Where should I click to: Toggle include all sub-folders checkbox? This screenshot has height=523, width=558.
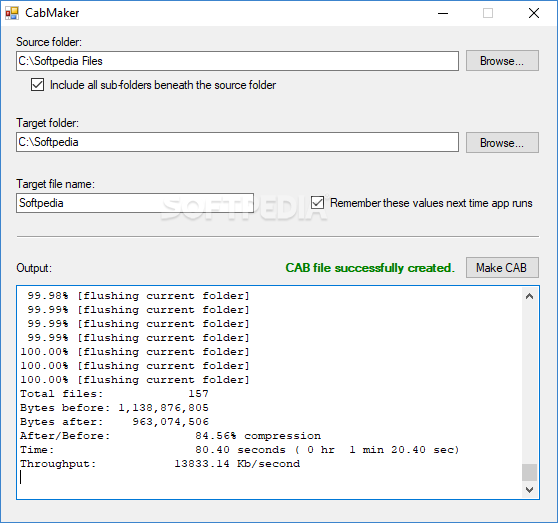coord(37,85)
